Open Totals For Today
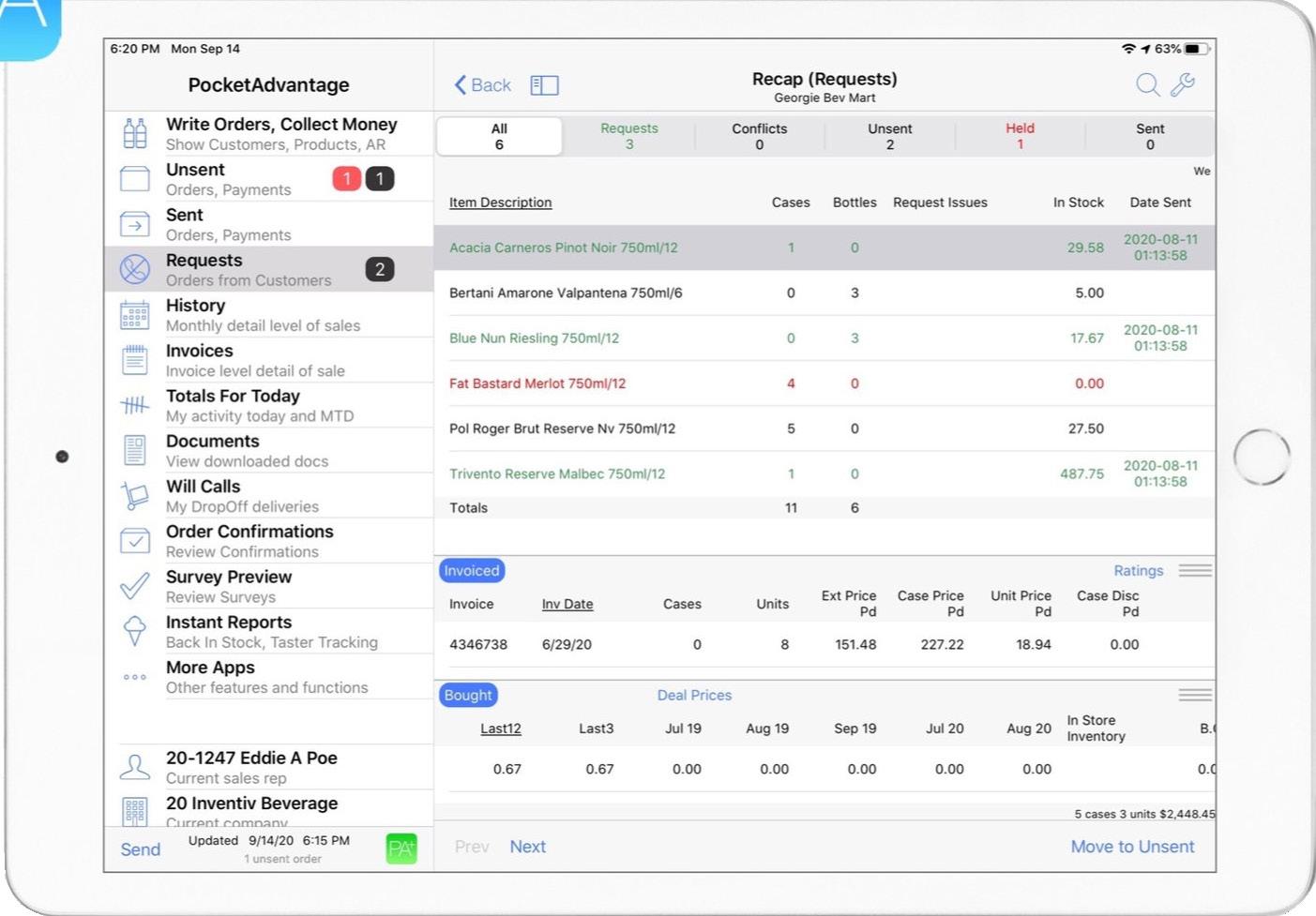Viewport: 1316px width, 916px height. [x=269, y=405]
